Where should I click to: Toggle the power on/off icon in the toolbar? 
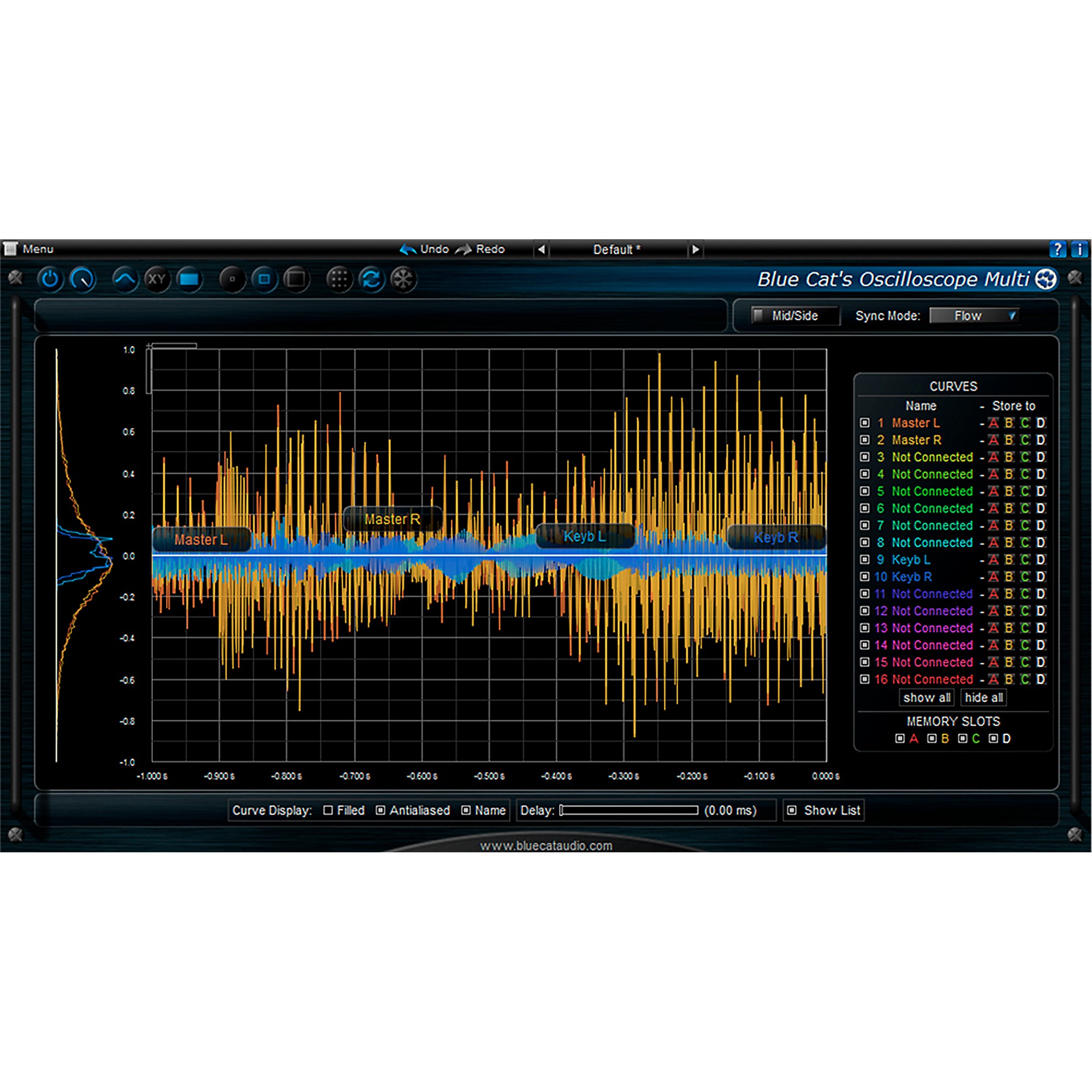(50, 280)
